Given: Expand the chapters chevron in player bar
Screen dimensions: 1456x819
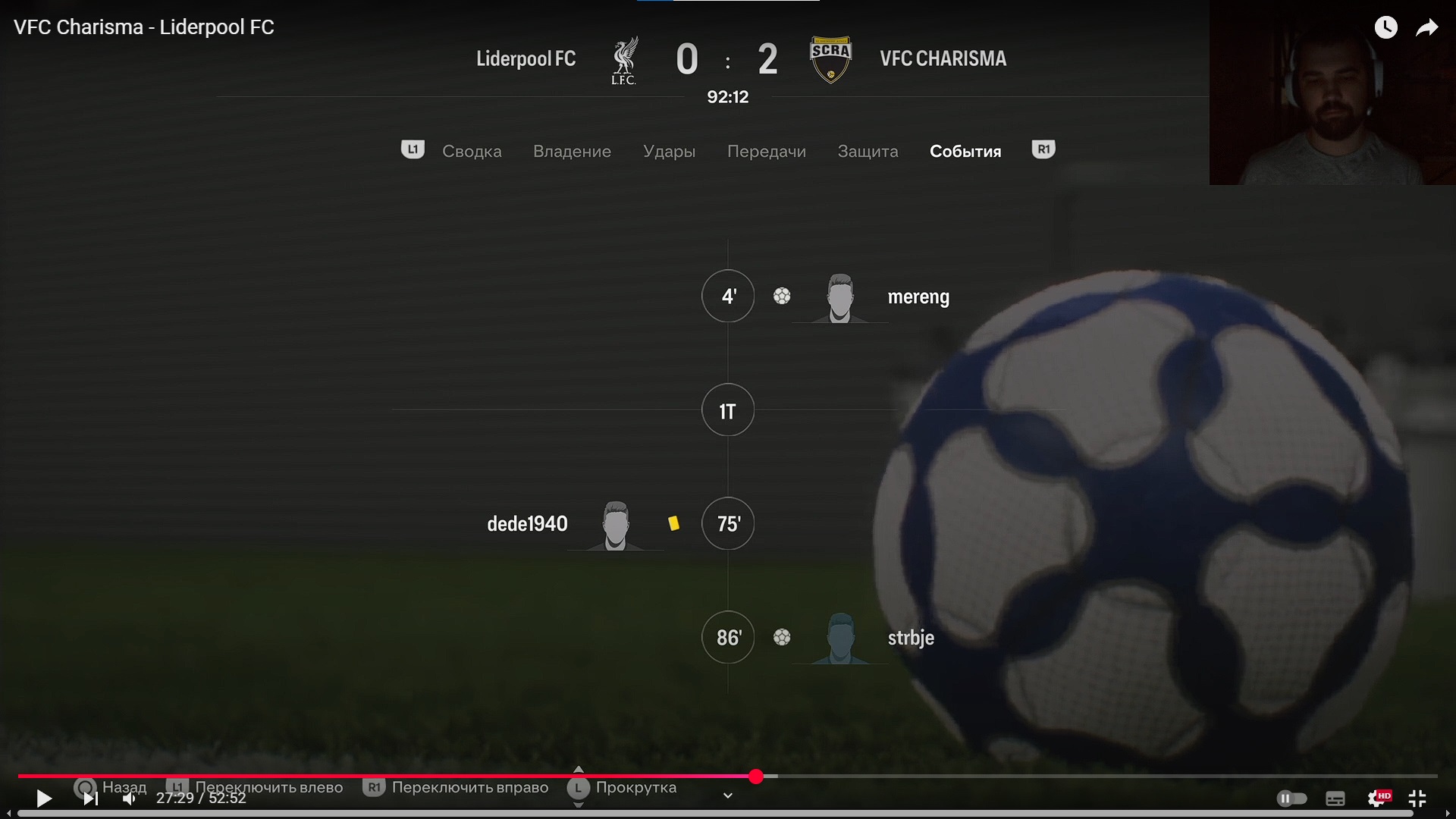Looking at the screenshot, I should [728, 795].
